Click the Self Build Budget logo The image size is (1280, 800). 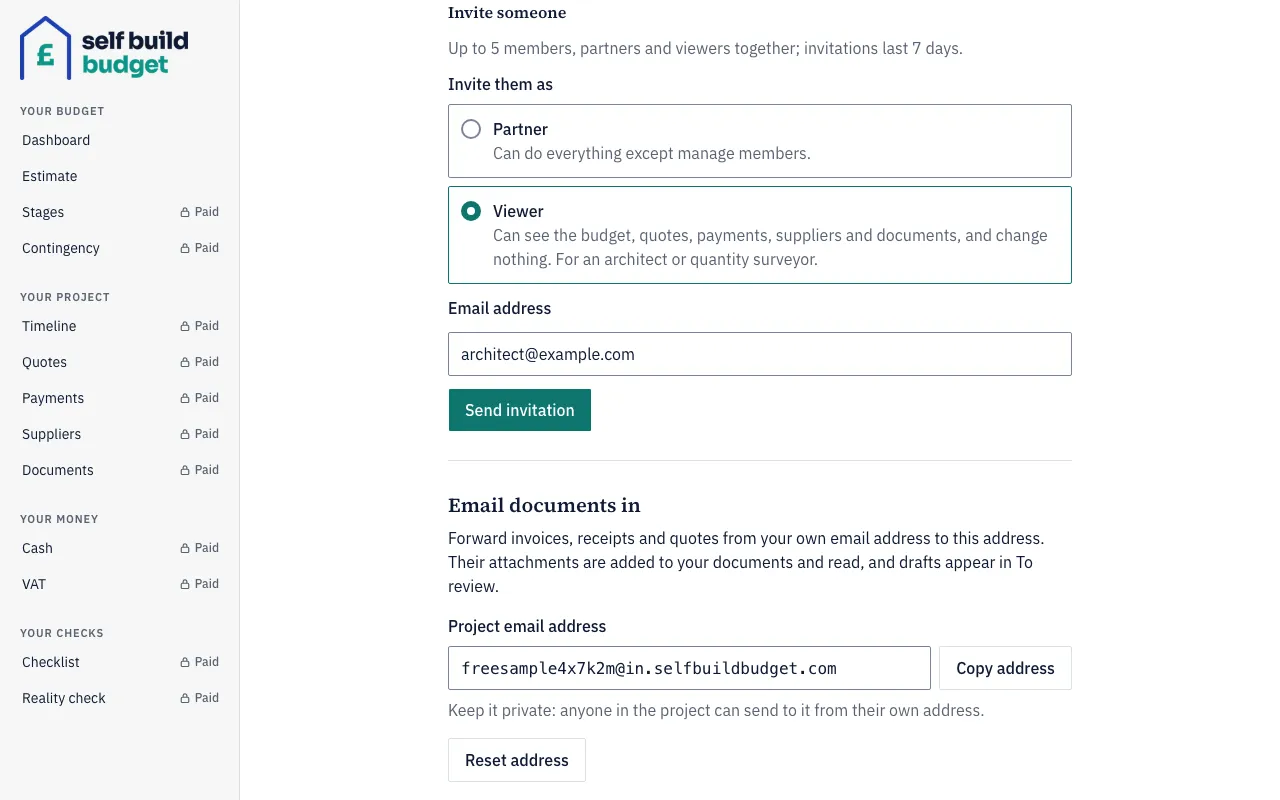coord(104,48)
